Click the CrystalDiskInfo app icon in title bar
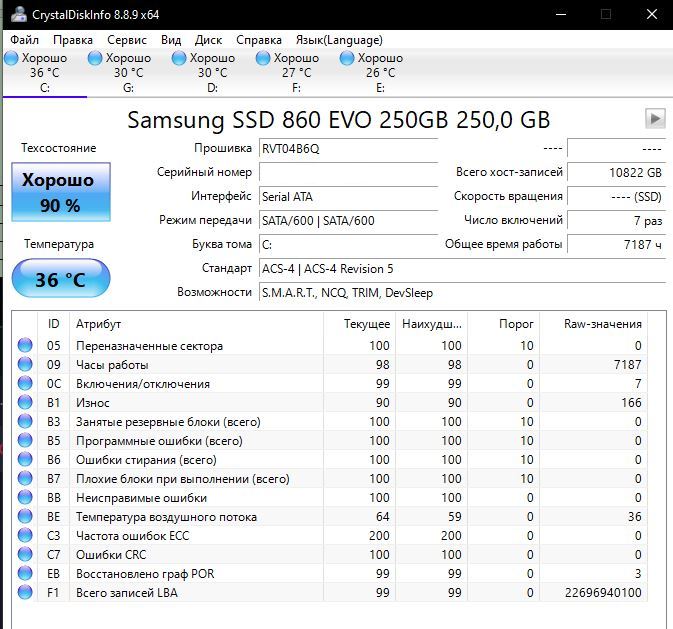The height and width of the screenshot is (629, 673). coord(19,14)
